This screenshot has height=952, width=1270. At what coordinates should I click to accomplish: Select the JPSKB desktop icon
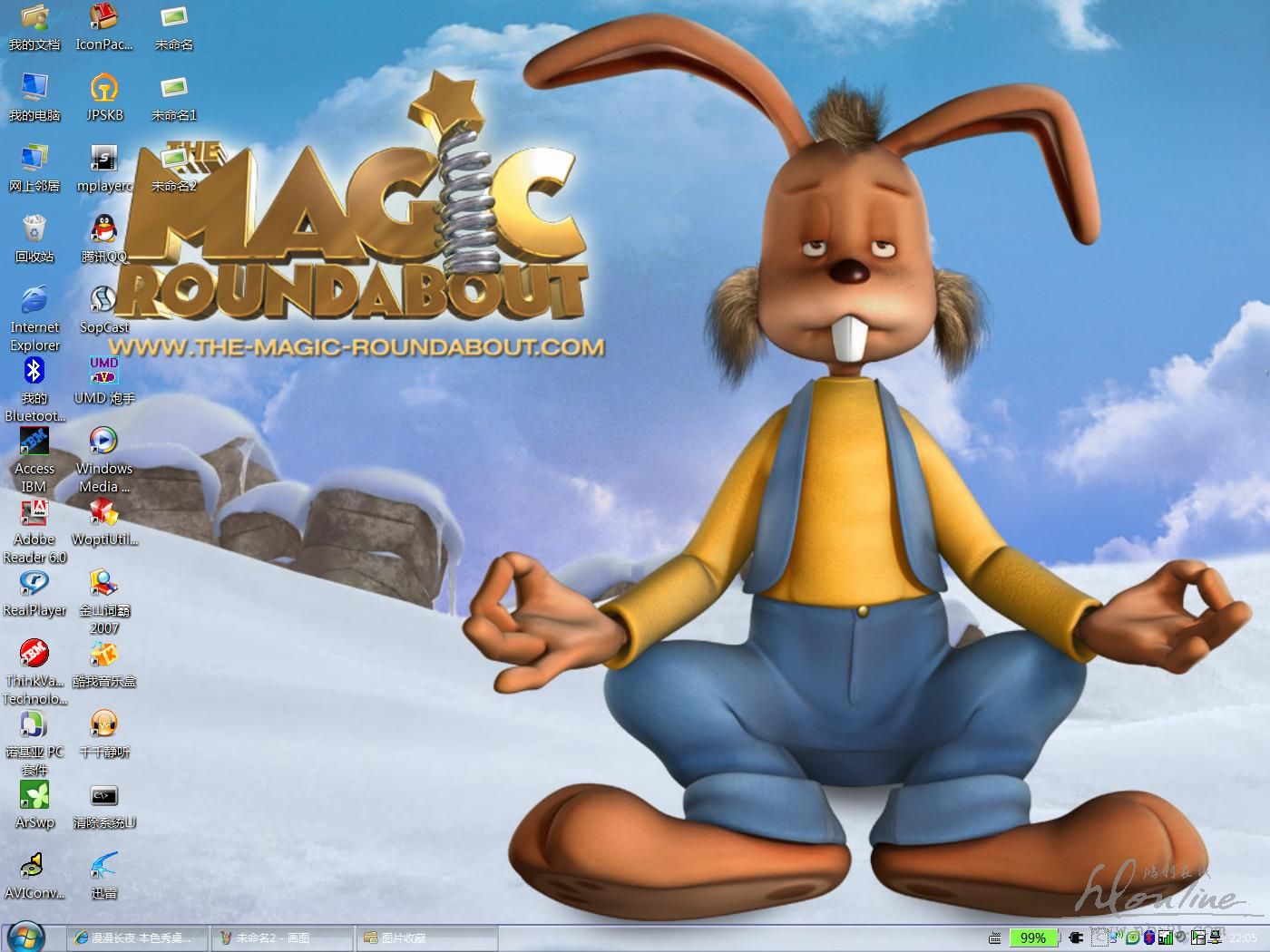tap(104, 89)
